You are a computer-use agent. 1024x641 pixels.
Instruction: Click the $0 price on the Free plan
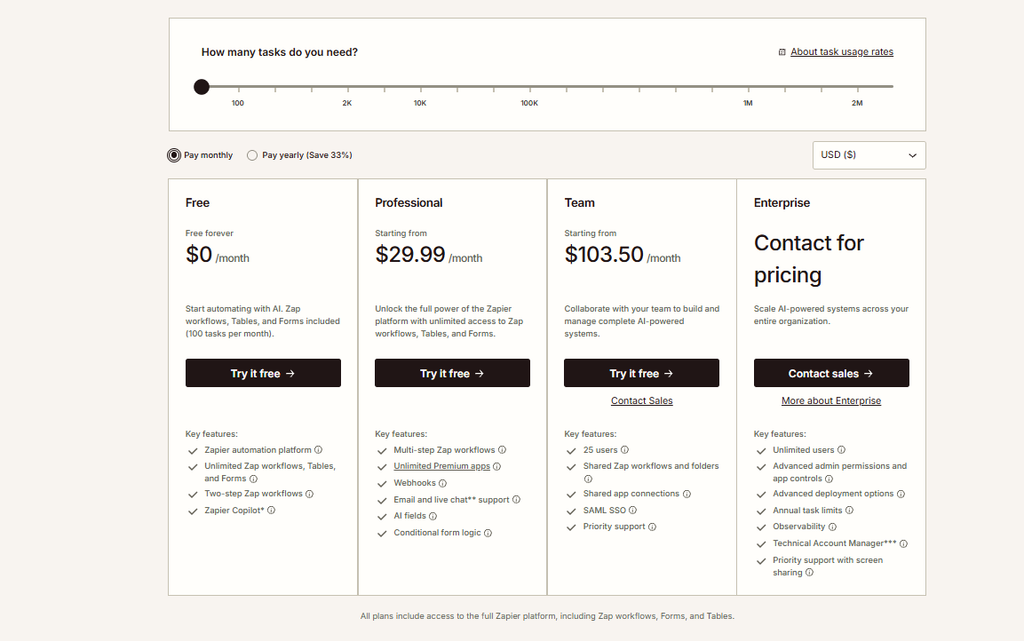click(x=199, y=254)
